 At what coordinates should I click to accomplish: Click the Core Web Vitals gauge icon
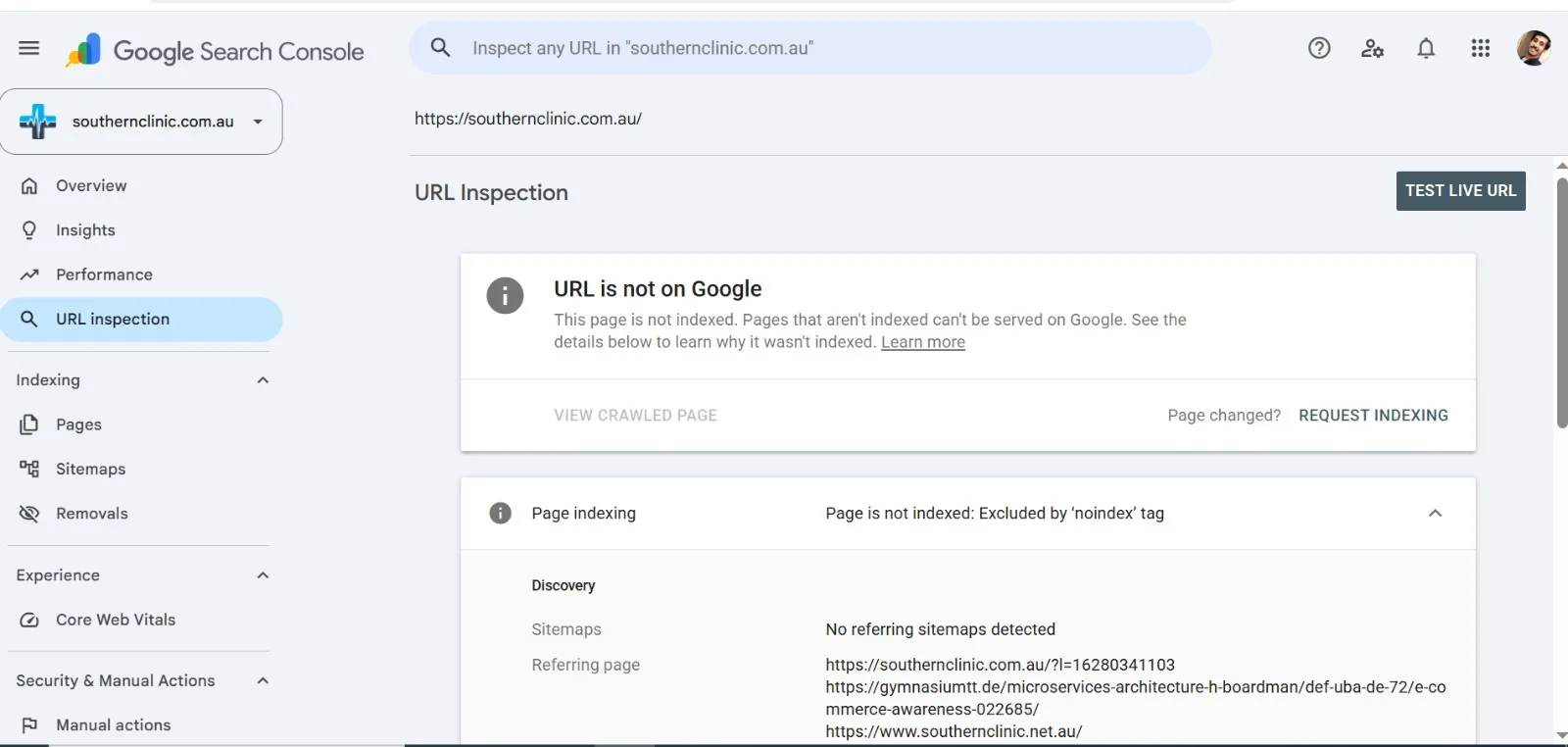point(29,620)
